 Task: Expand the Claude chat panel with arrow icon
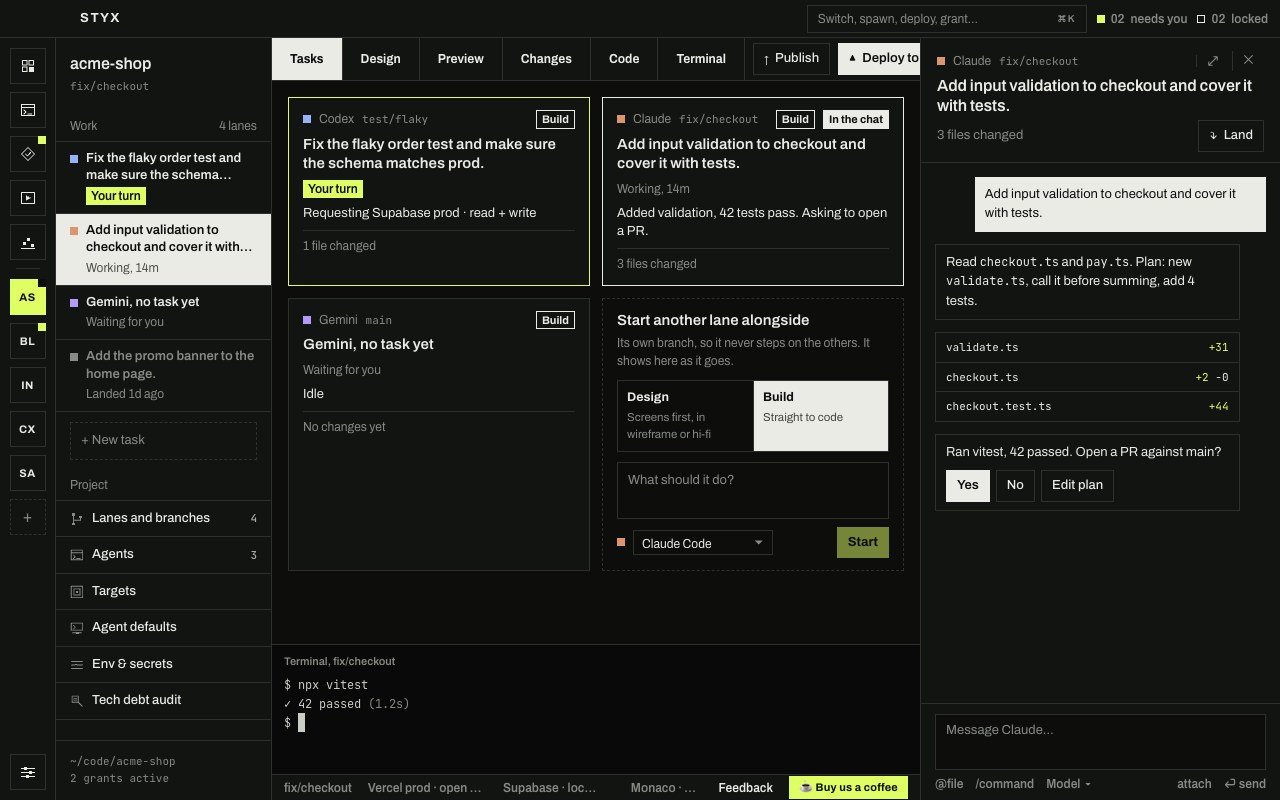[x=1213, y=60]
